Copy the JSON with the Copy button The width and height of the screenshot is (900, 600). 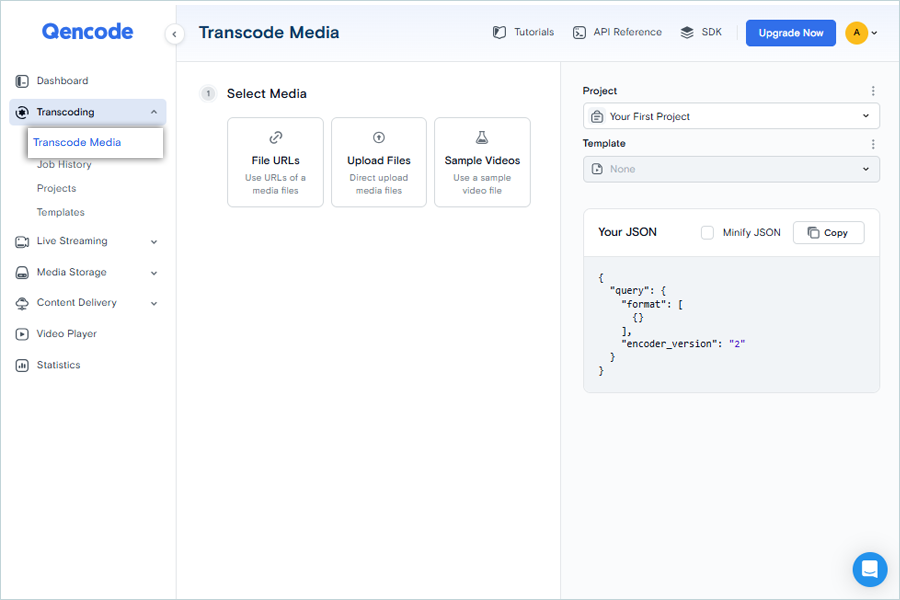(828, 233)
